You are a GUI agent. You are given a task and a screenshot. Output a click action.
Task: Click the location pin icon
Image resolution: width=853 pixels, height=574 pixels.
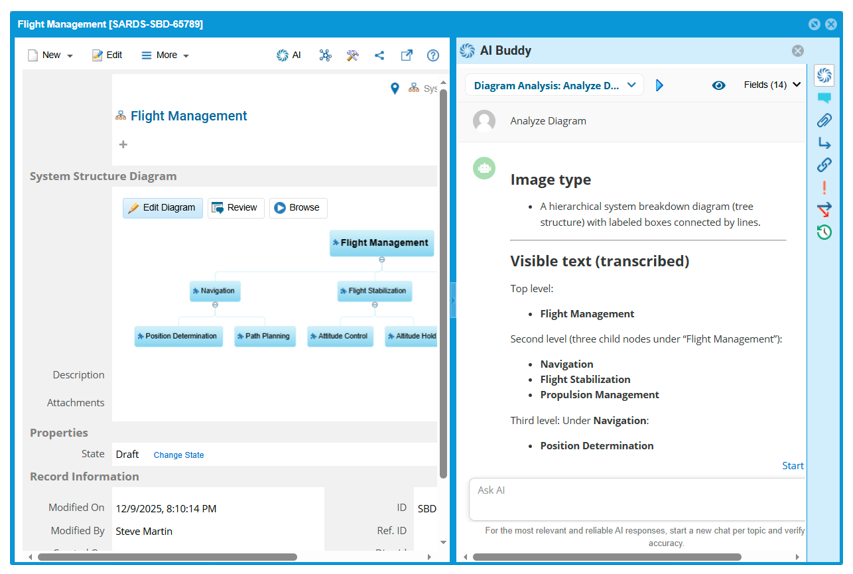[395, 88]
